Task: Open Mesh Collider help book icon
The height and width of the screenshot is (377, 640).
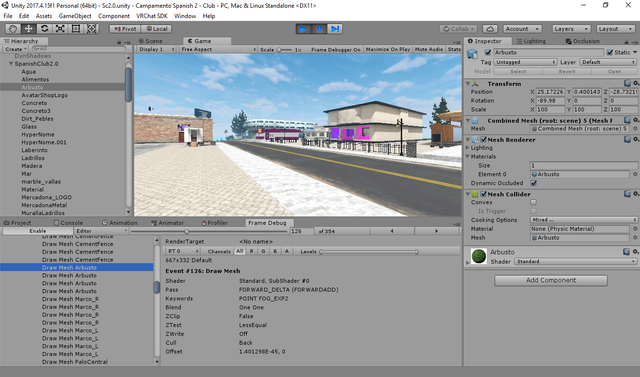Action: [627, 194]
